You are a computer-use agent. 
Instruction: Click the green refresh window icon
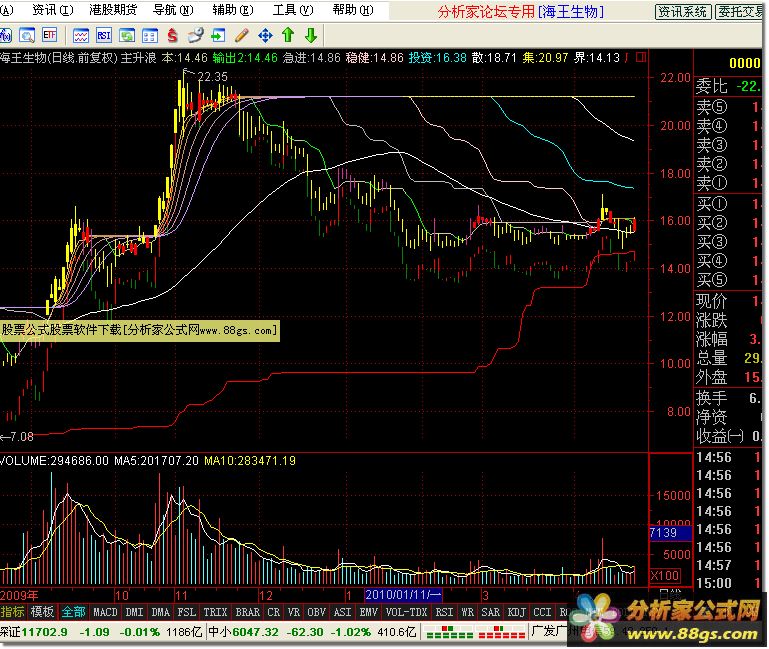point(127,35)
